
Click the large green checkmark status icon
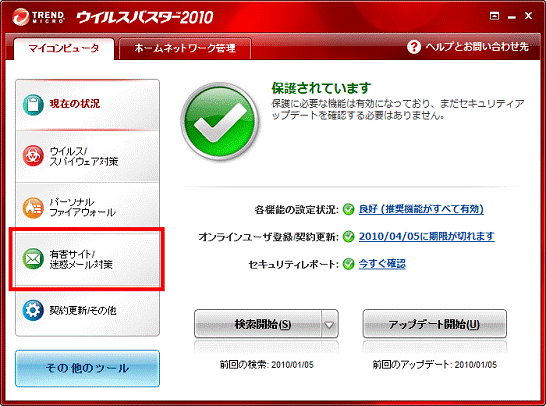click(220, 122)
